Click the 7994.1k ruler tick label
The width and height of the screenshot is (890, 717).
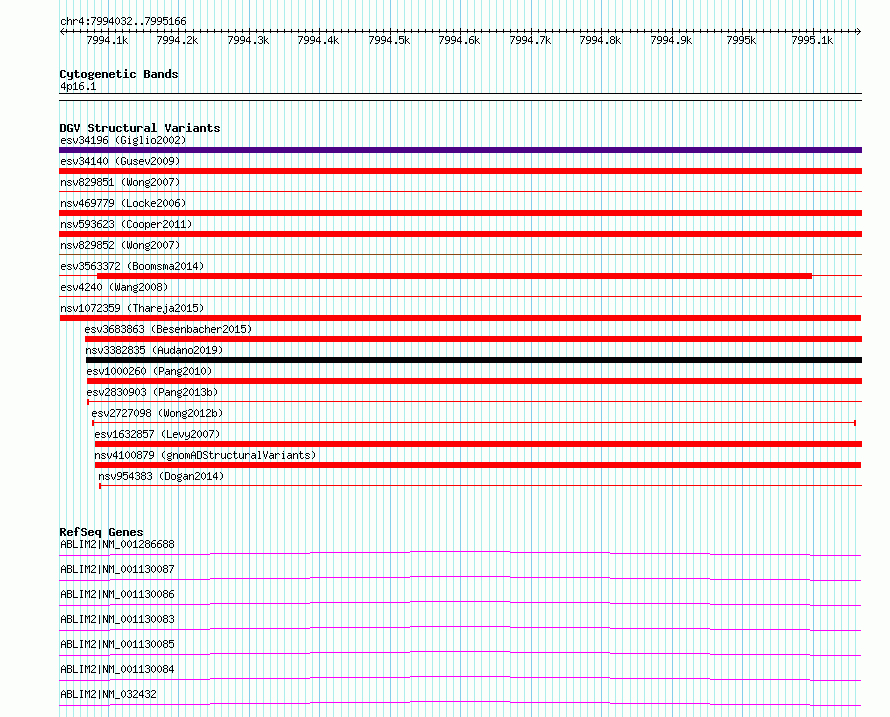point(107,40)
